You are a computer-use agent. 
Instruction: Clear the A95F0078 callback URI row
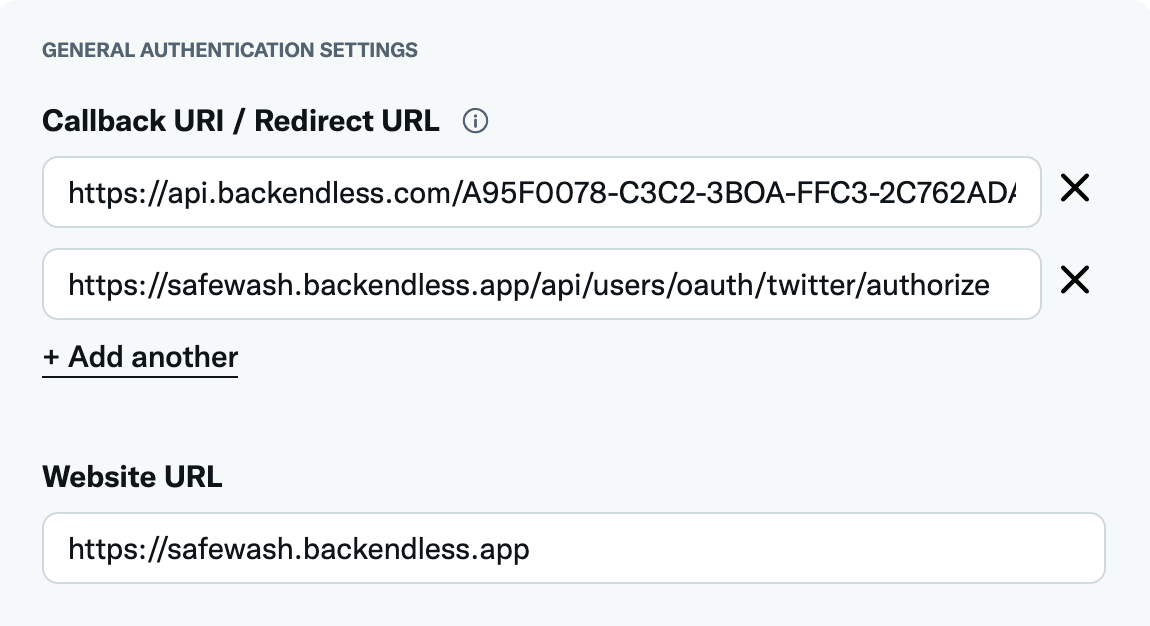pyautogui.click(x=1075, y=188)
